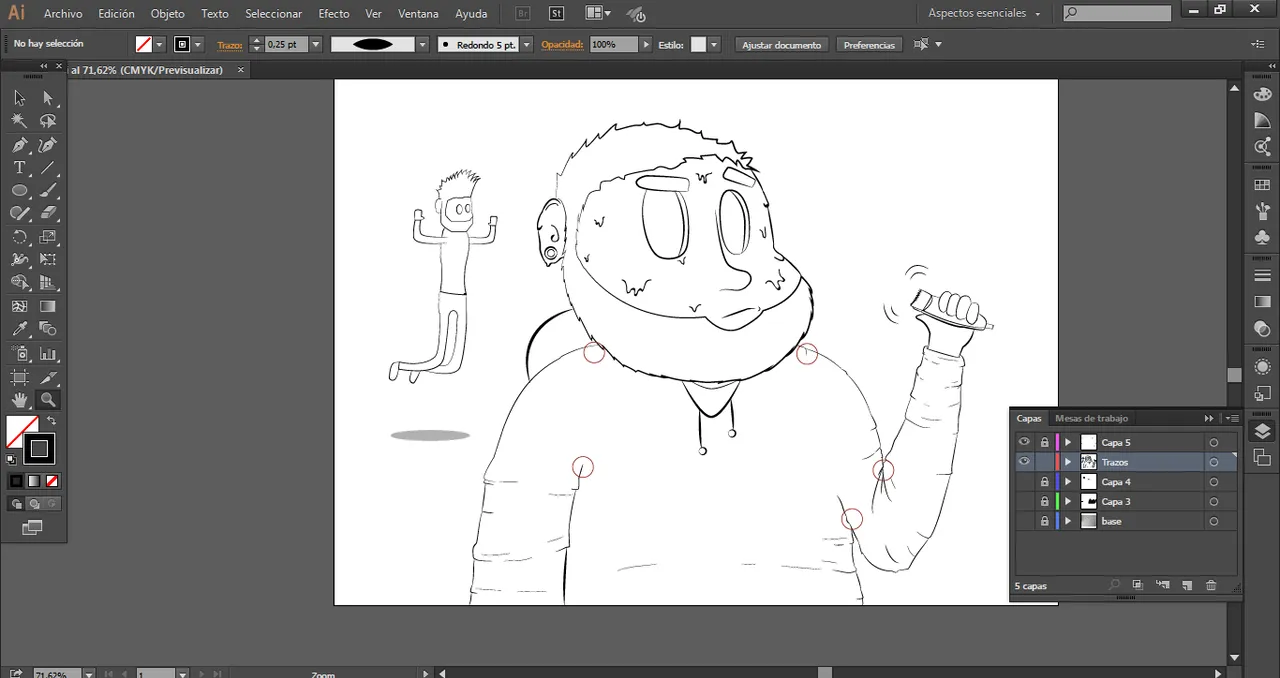The width and height of the screenshot is (1280, 678).
Task: Select the Pen tool
Action: 19,145
